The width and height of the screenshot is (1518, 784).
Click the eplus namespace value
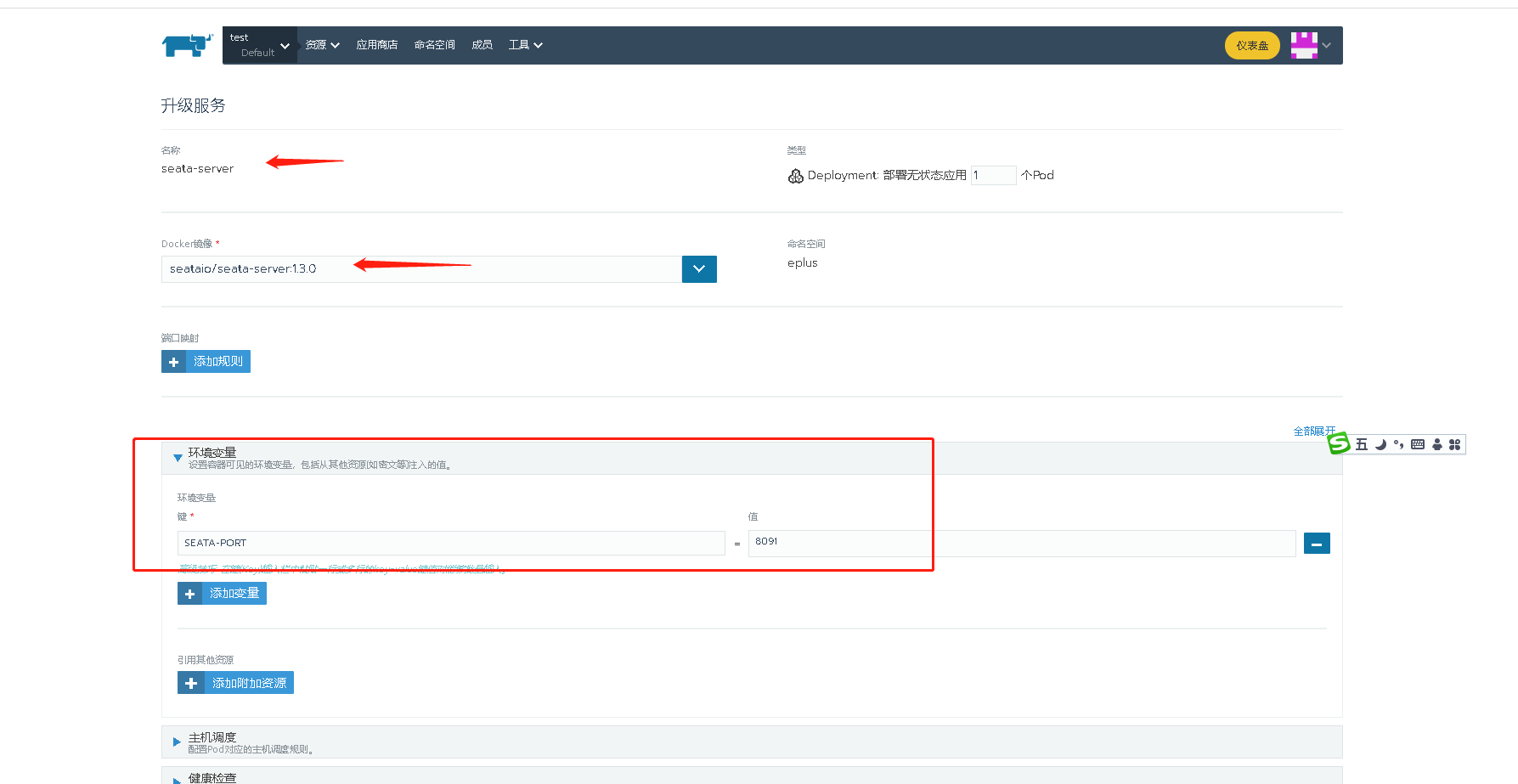(x=803, y=263)
